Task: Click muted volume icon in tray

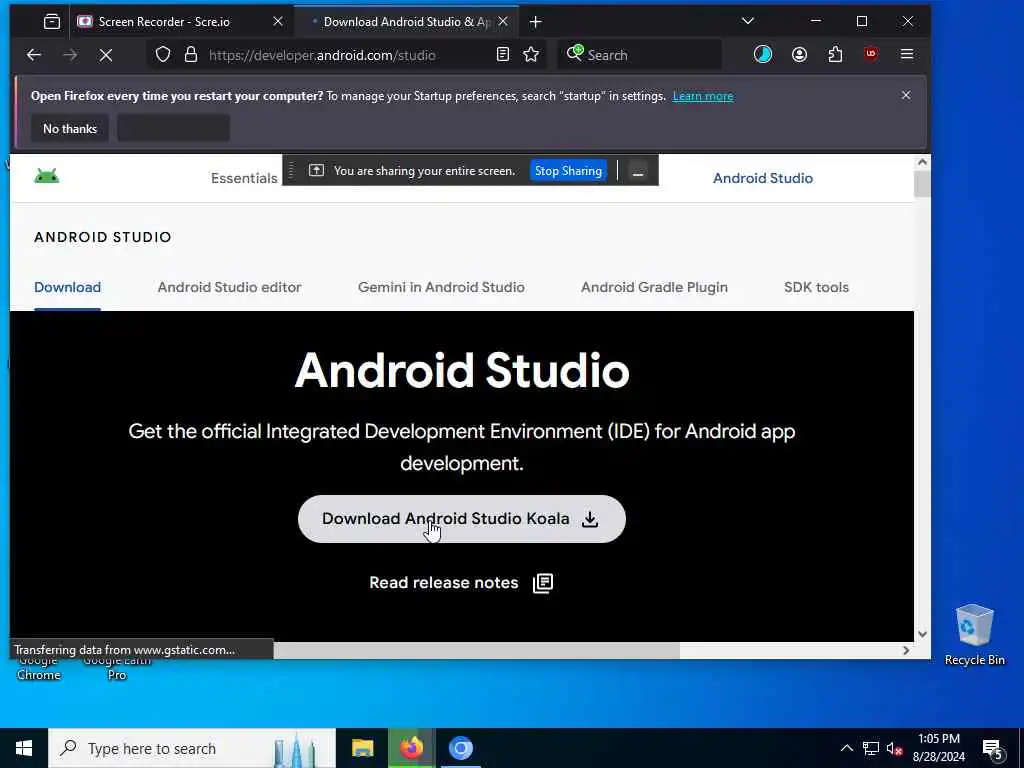Action: [895, 749]
